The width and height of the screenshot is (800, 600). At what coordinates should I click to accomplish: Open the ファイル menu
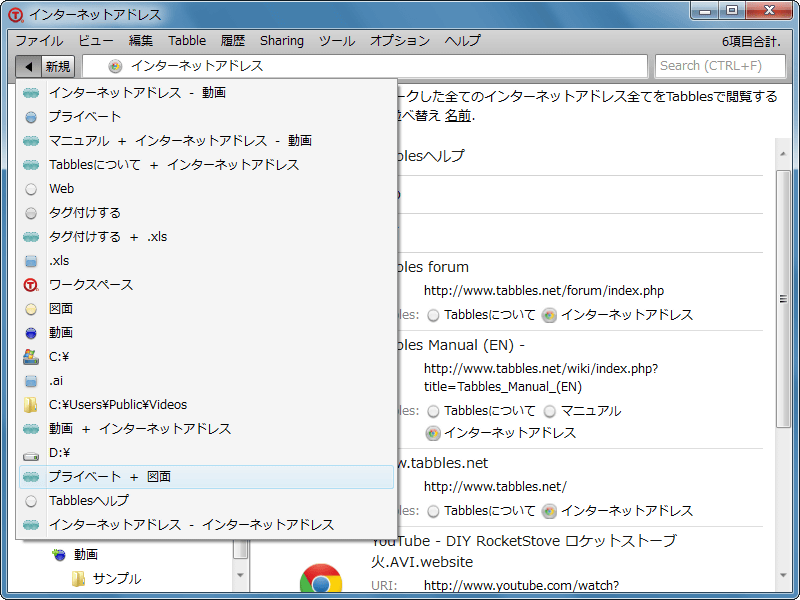point(39,41)
